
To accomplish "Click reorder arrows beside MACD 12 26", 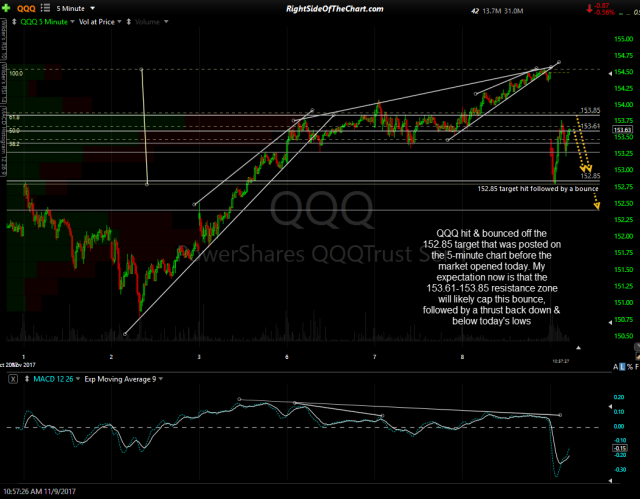I will [27, 379].
